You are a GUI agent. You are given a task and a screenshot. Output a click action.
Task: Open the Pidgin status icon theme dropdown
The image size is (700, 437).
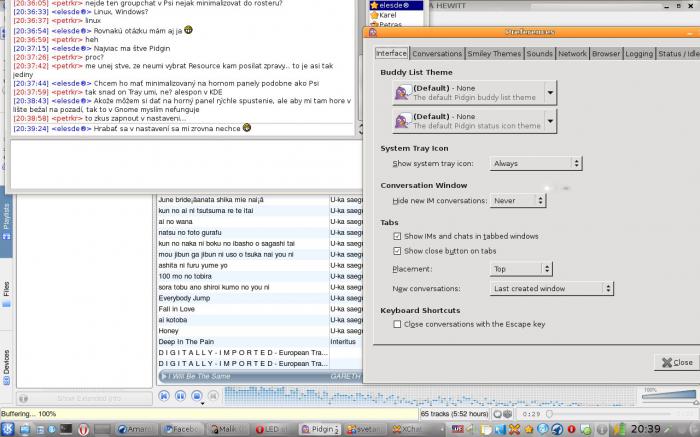(474, 121)
